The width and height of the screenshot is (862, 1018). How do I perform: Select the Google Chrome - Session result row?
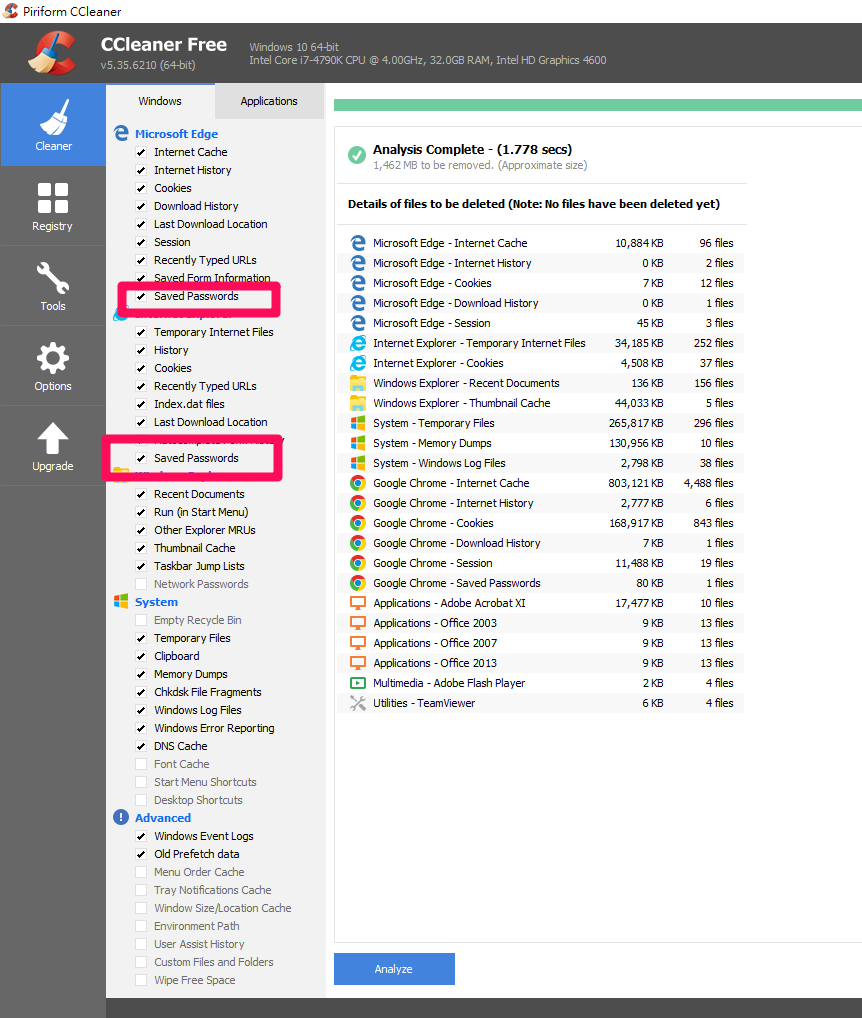click(541, 563)
